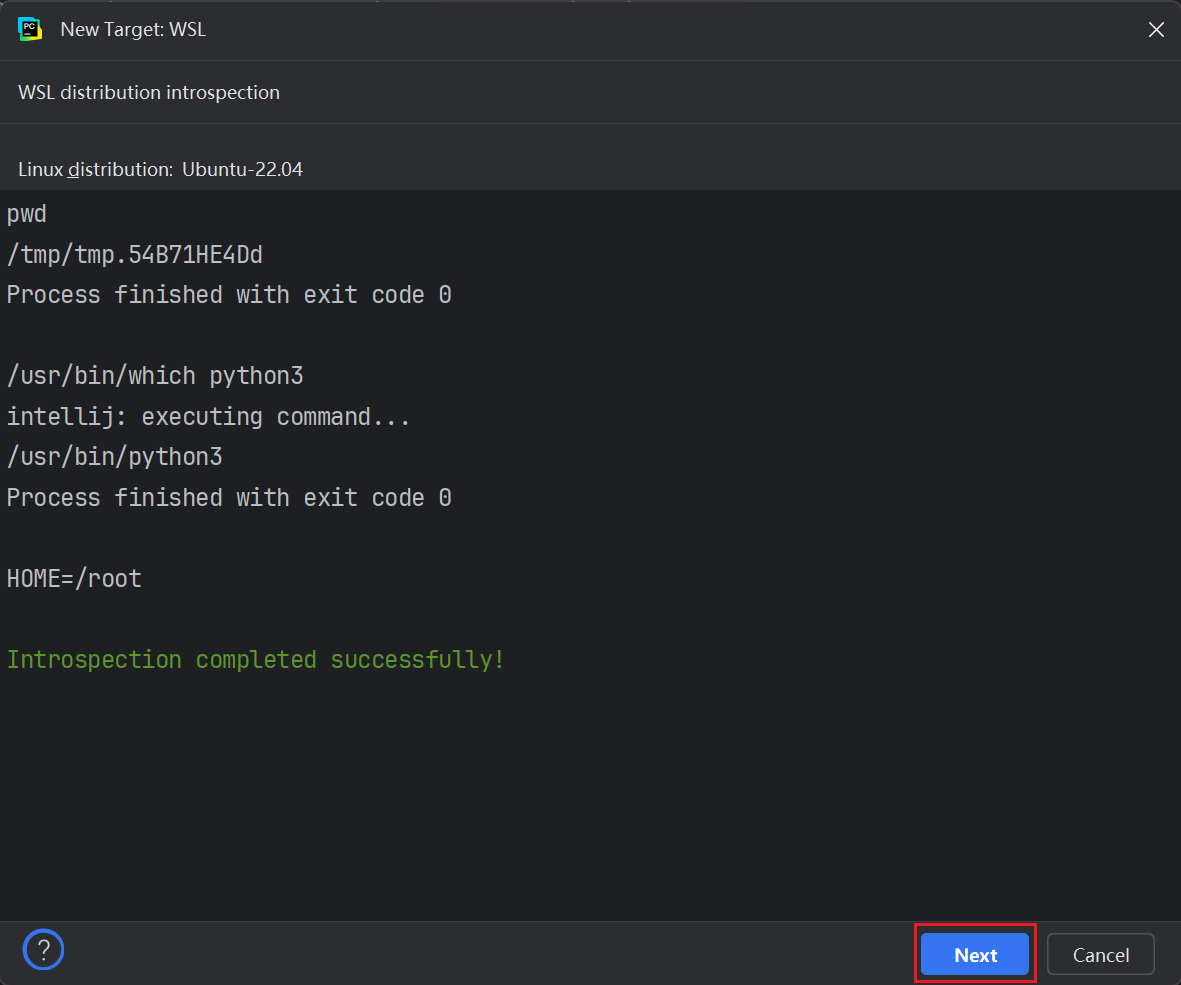Click the 'New Target: WSL' window title
This screenshot has height=985, width=1181.
point(133,29)
